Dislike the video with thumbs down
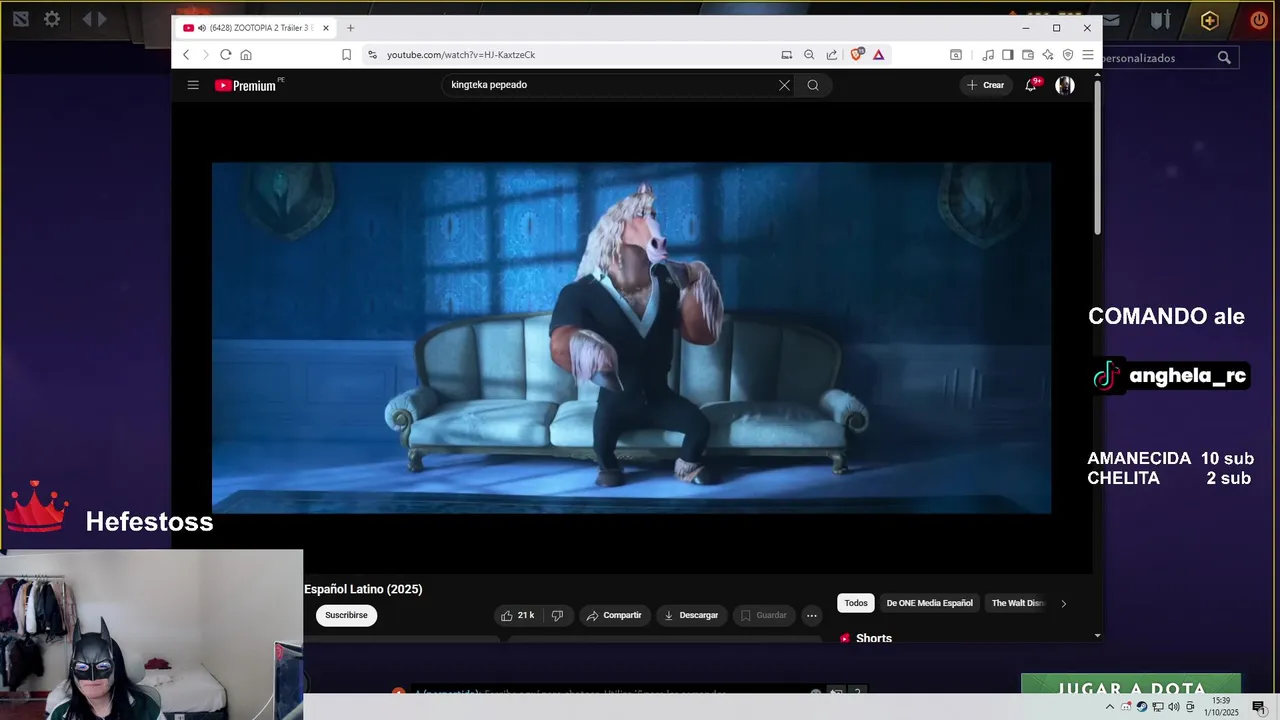This screenshot has width=1280, height=720. click(x=558, y=615)
